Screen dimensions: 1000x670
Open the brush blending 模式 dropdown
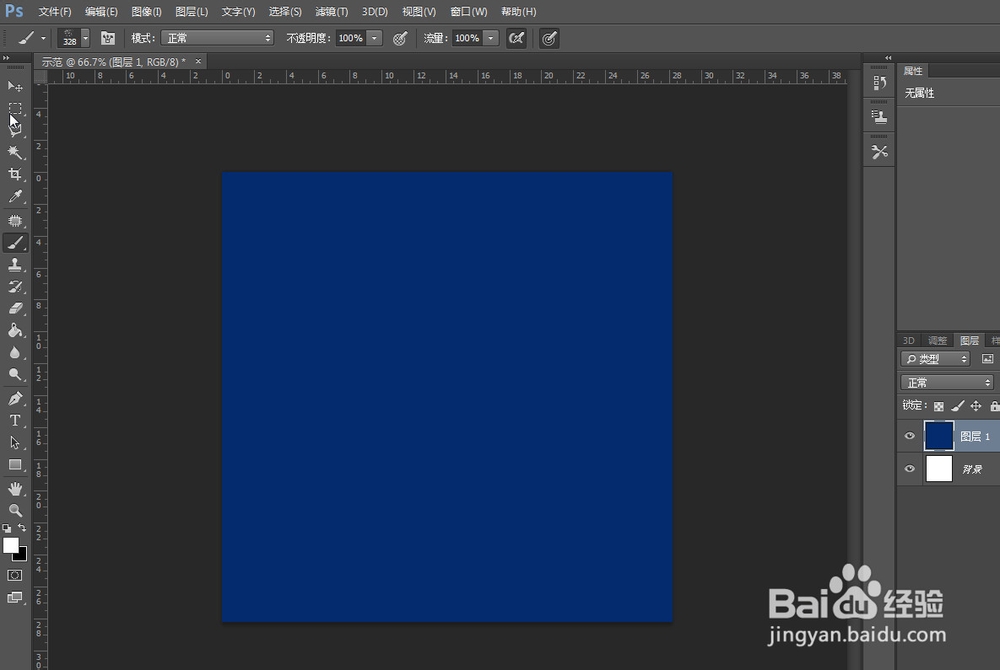pos(215,38)
